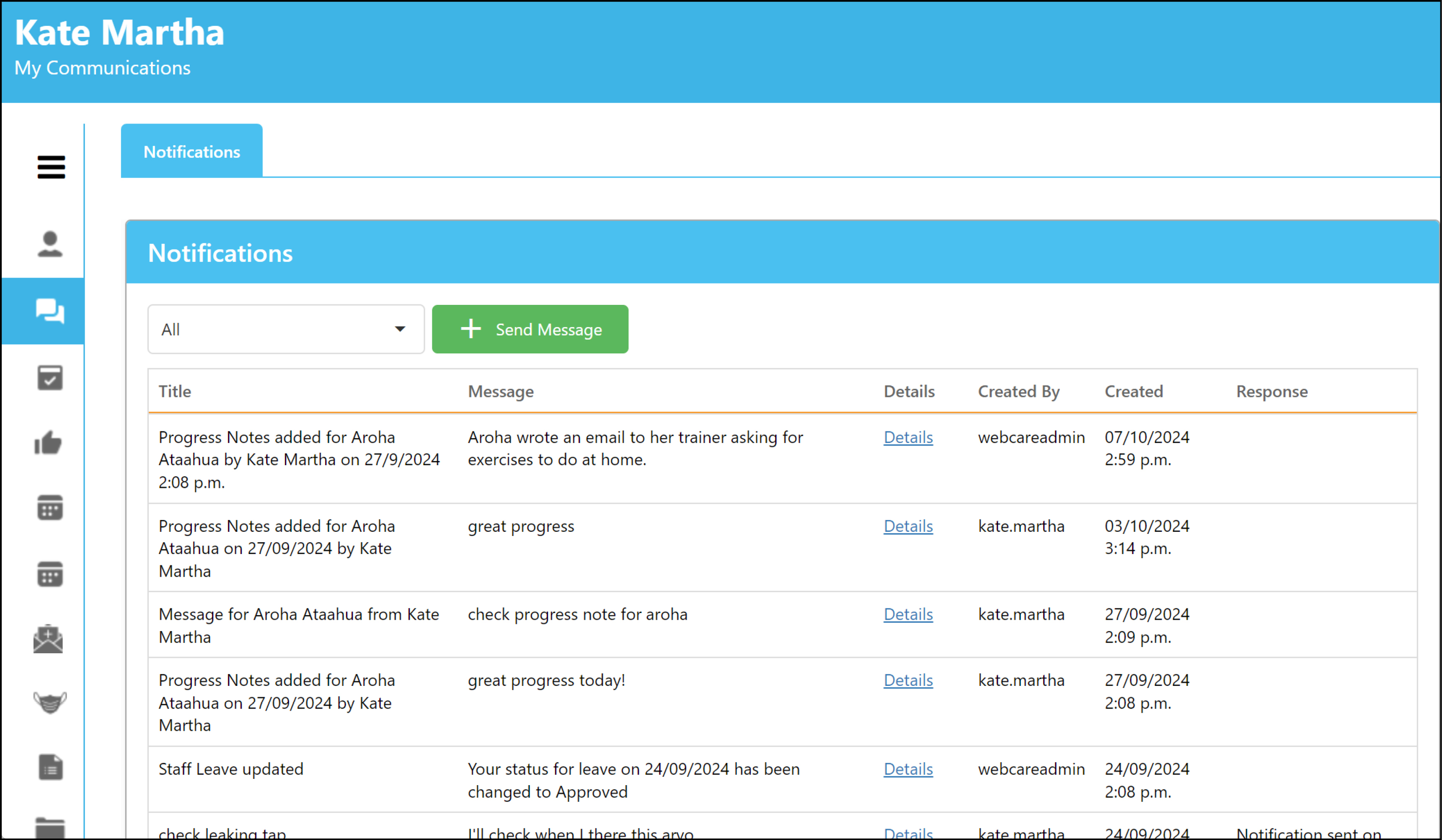This screenshot has height=840, width=1442.
Task: Expand the All filter dropdown
Action: [x=286, y=330]
